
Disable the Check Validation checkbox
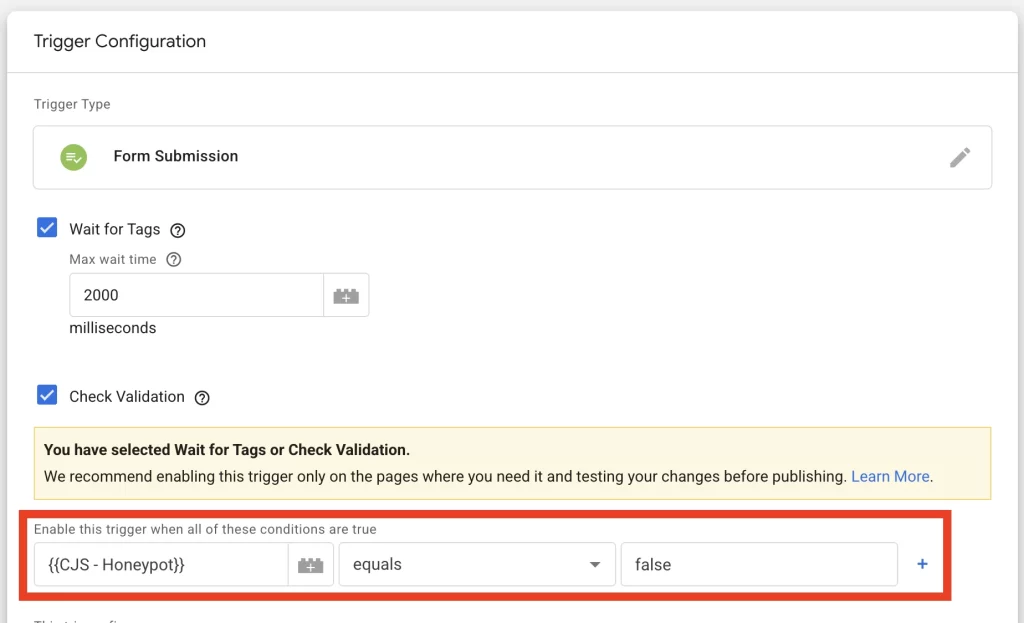point(47,395)
